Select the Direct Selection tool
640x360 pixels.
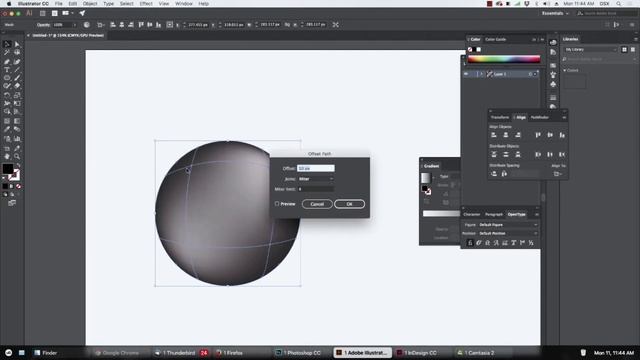click(x=17, y=44)
